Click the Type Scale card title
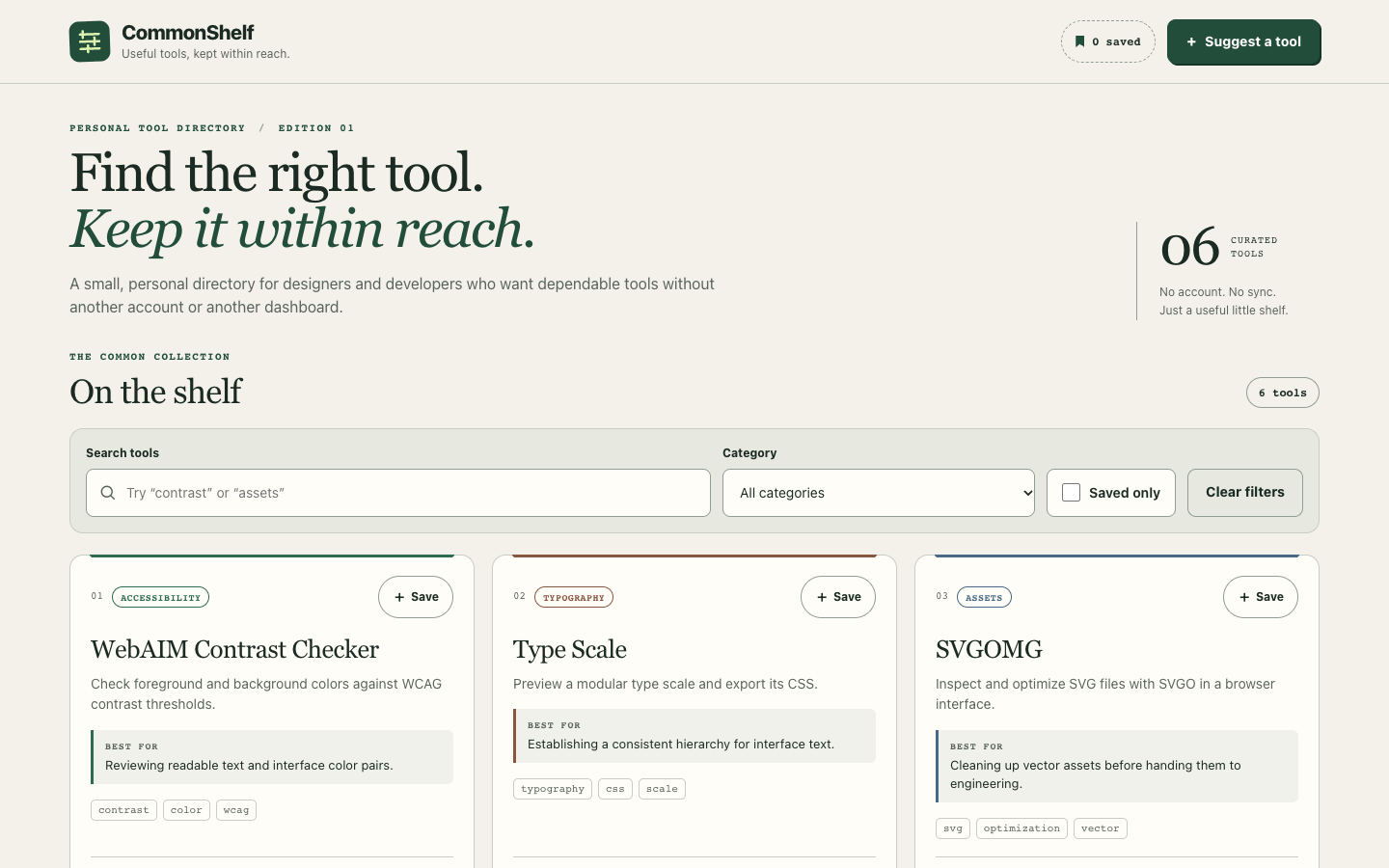Viewport: 1389px width, 868px height. point(570,649)
